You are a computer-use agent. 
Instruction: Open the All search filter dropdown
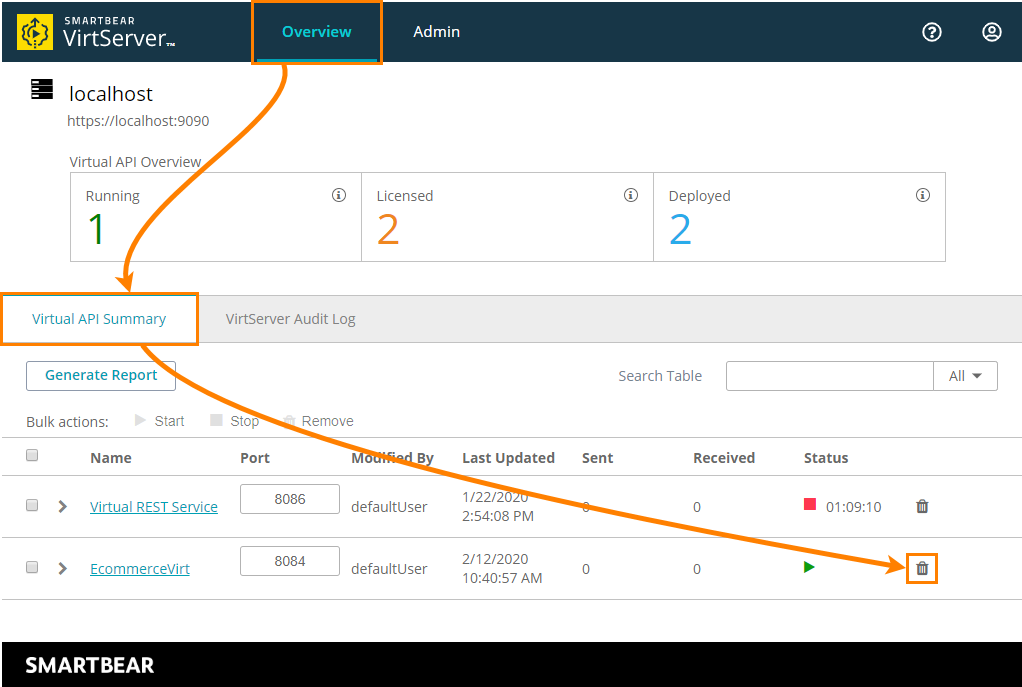pyautogui.click(x=965, y=376)
